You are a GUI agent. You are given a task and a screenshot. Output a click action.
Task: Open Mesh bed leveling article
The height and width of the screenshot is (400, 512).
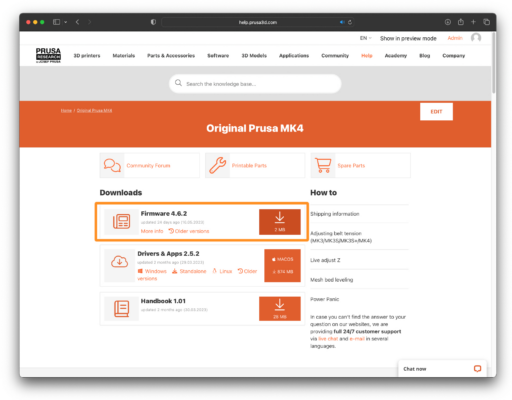pyautogui.click(x=331, y=280)
